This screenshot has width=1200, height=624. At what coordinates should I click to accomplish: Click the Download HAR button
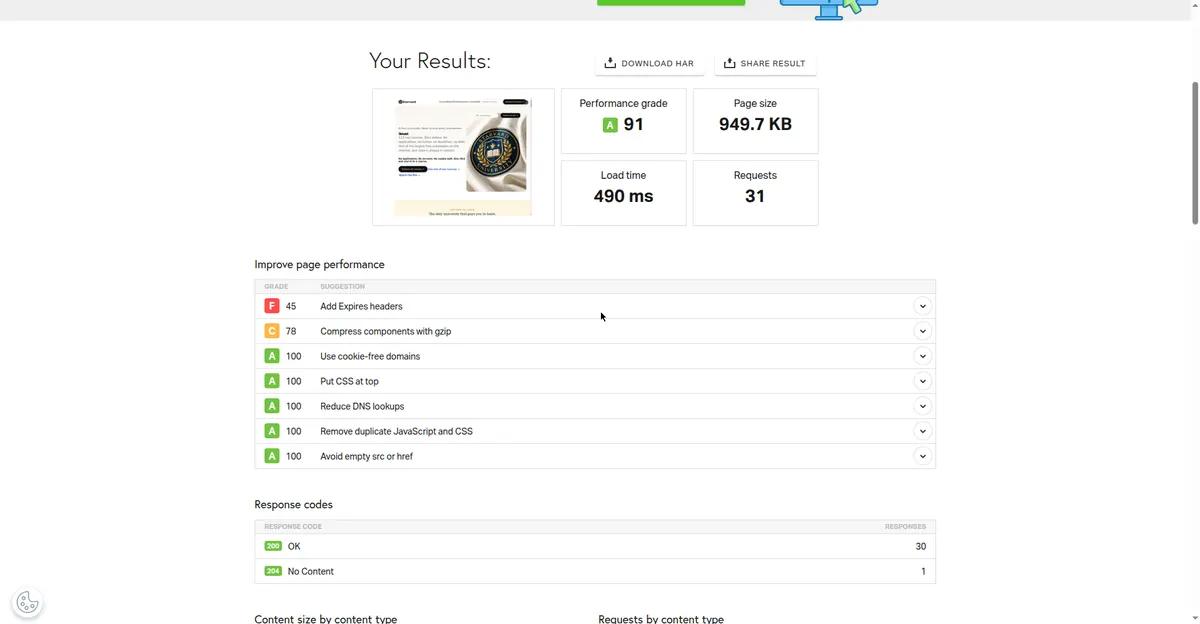click(x=650, y=63)
